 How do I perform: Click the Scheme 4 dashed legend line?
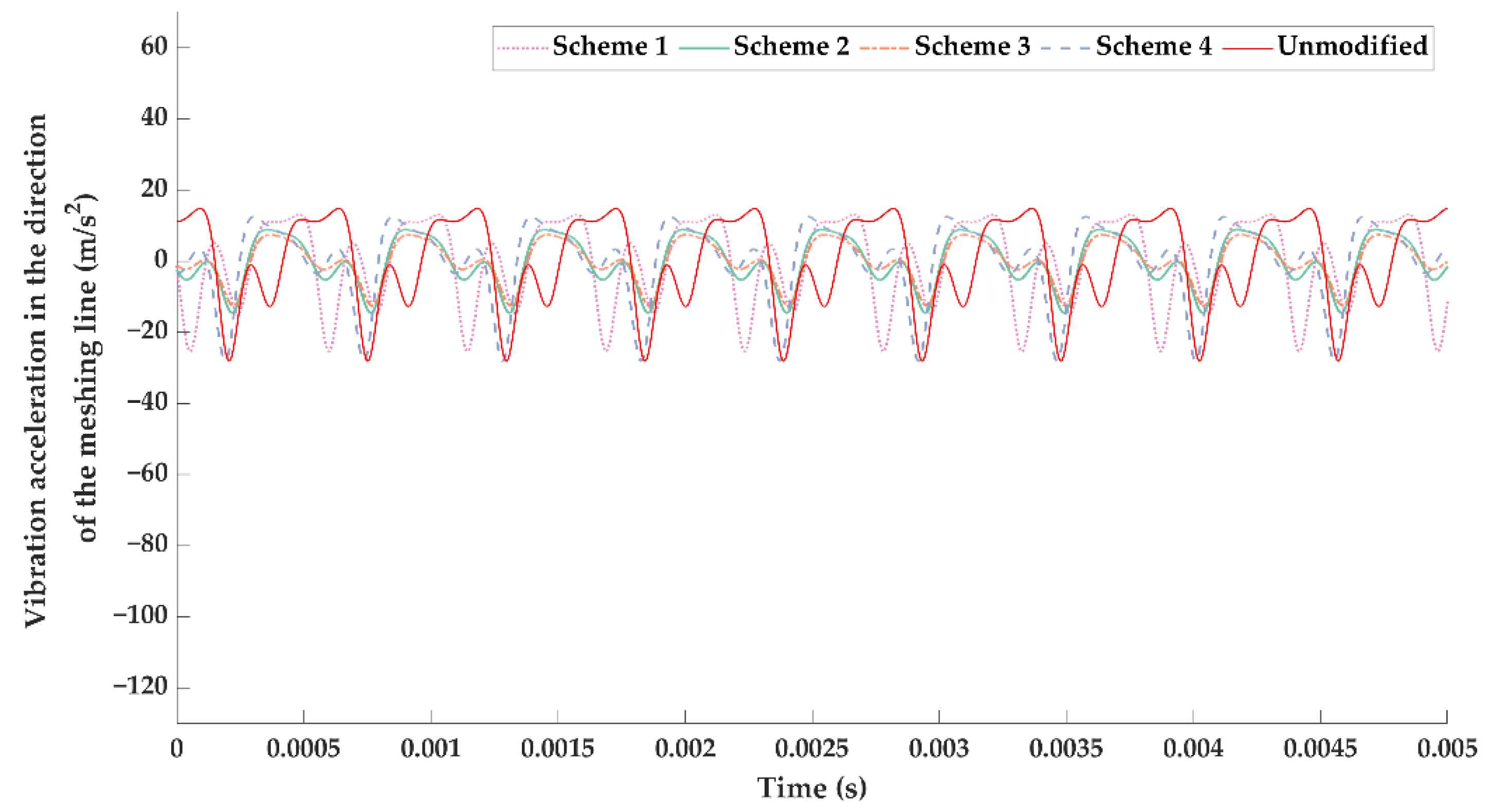1065,48
